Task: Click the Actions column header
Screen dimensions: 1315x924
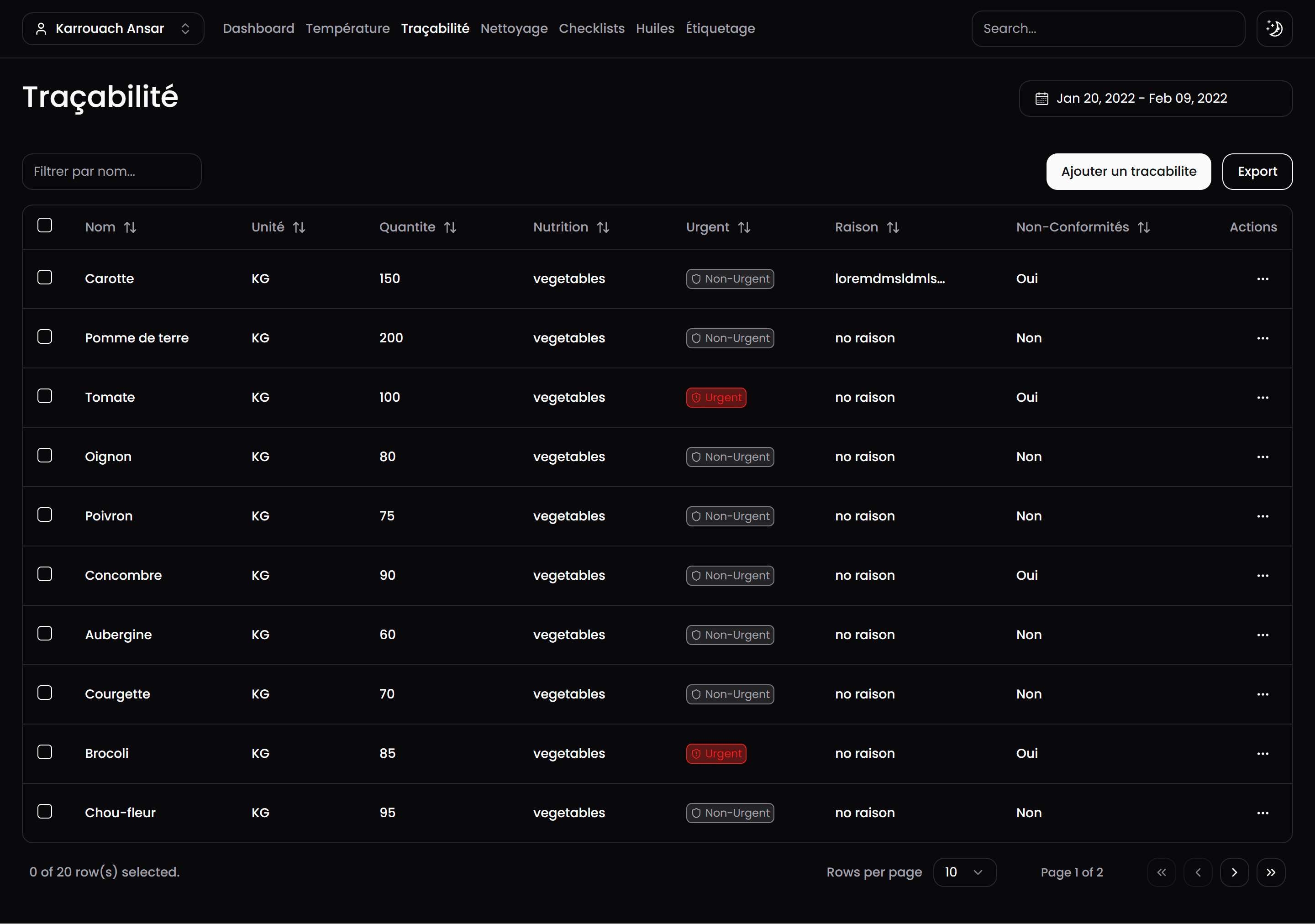Action: (1253, 227)
